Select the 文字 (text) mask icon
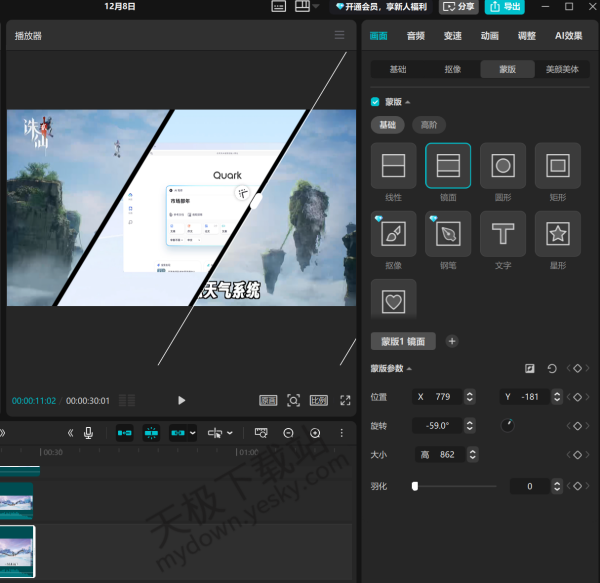 coord(503,235)
